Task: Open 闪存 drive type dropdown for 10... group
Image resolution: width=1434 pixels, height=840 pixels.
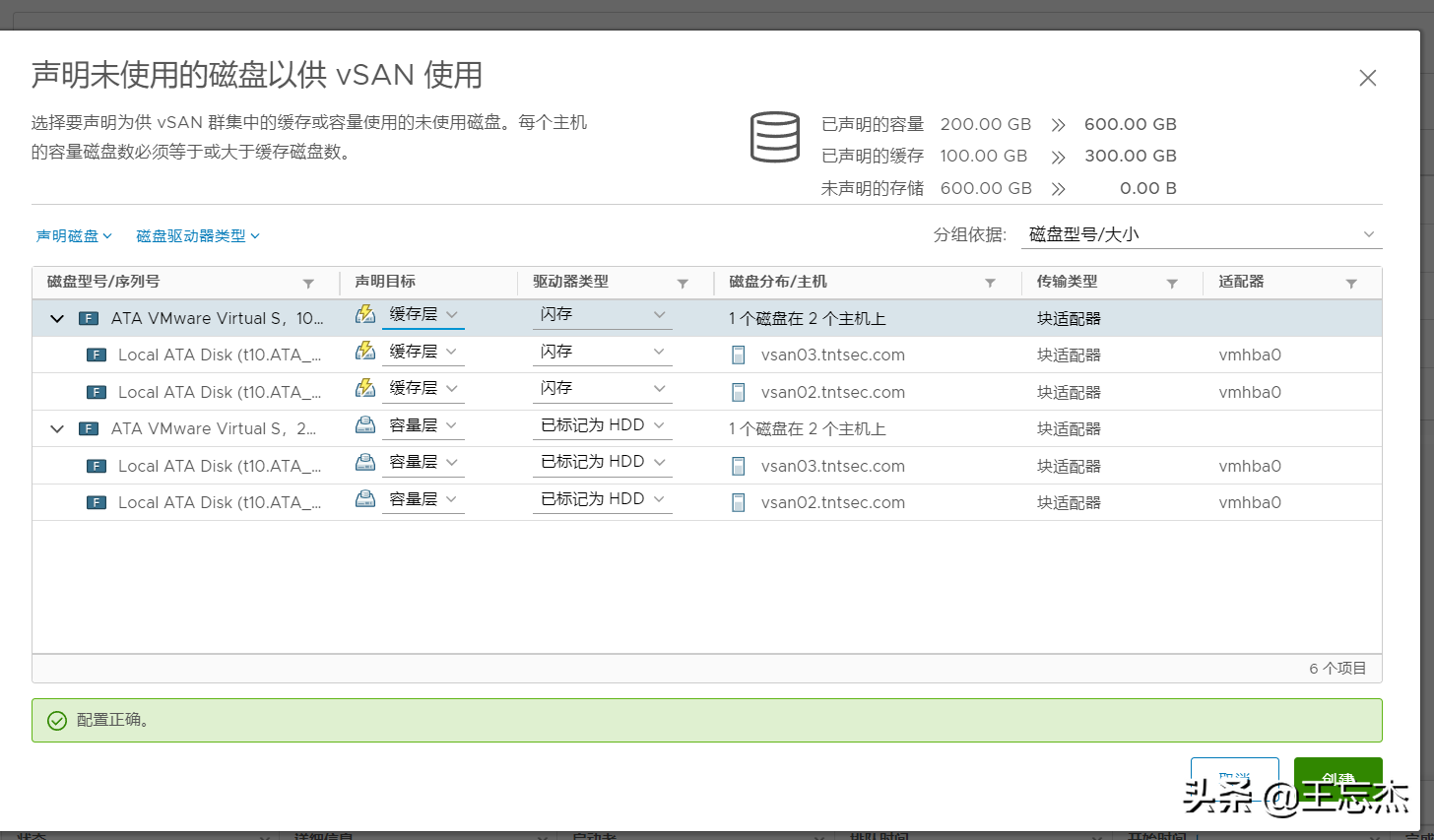Action: pyautogui.click(x=603, y=314)
